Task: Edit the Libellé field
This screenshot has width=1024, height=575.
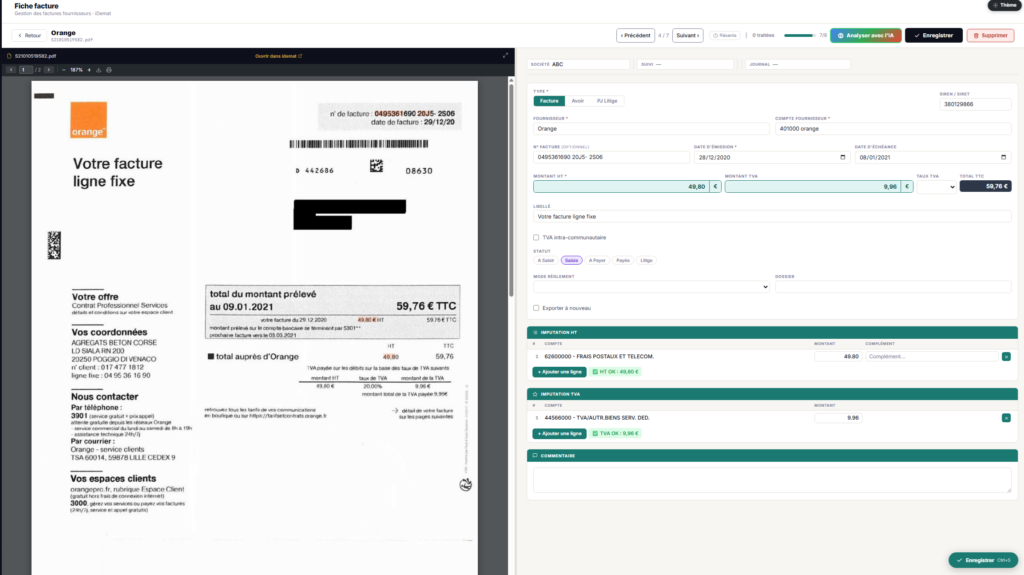Action: coord(772,216)
